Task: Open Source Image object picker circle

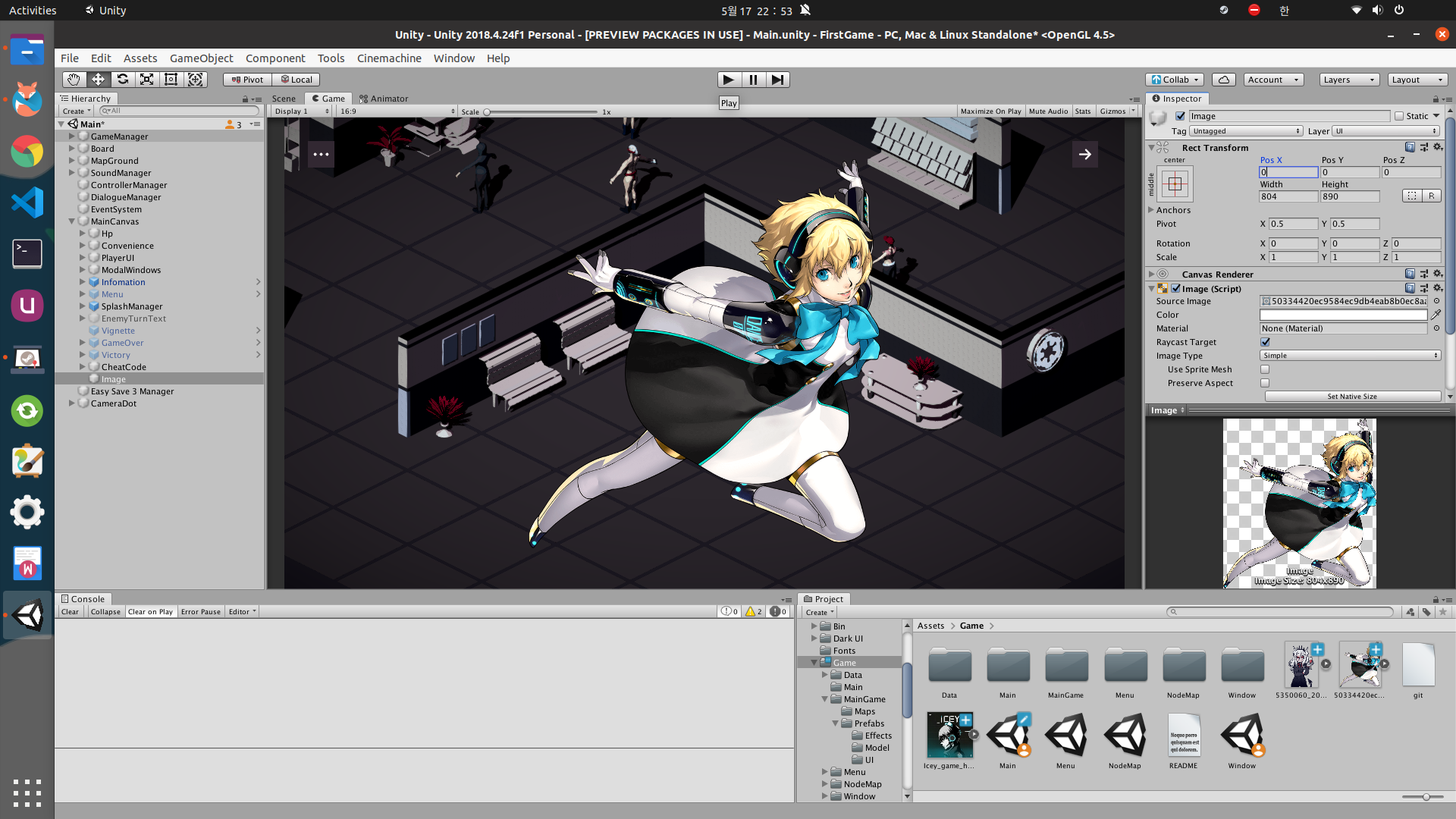Action: (1436, 301)
